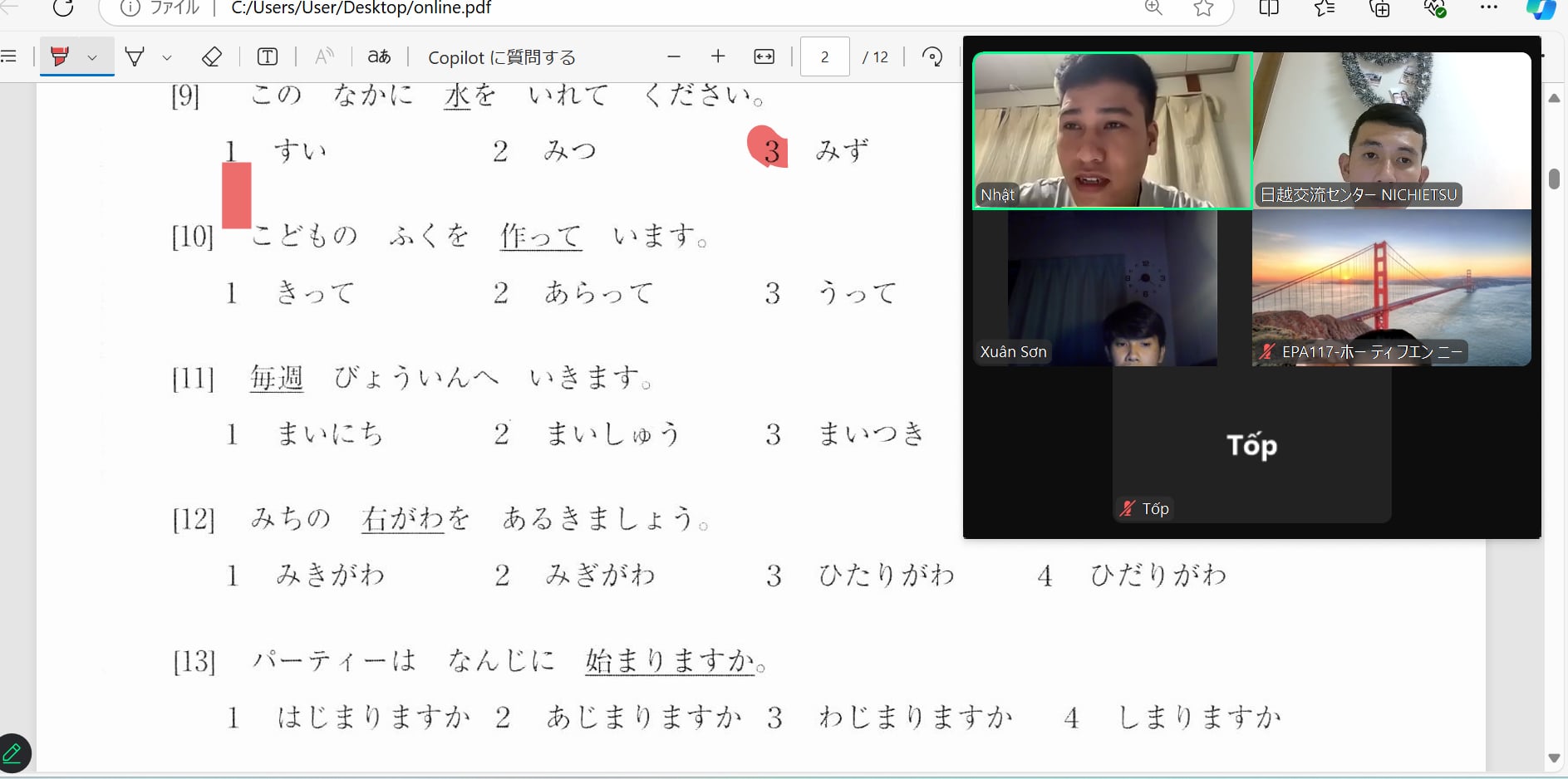Click Copilot に質問する button
This screenshot has height=779, width=1568.
point(501,57)
